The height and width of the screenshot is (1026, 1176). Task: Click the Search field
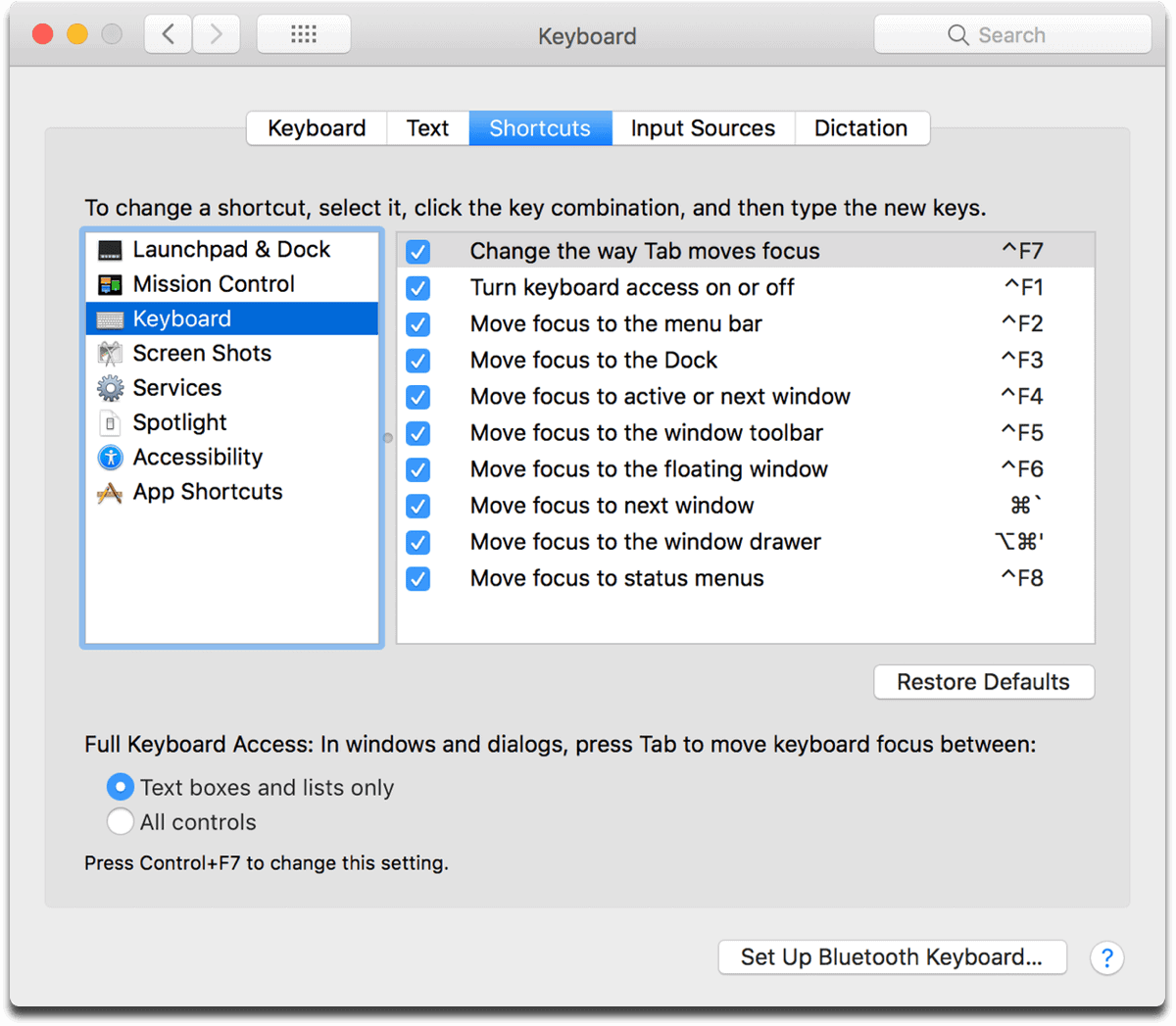coord(1012,35)
